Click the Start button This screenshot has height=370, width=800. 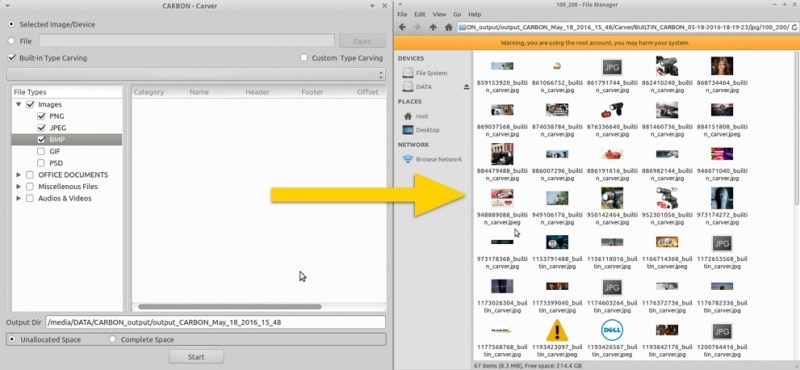(196, 357)
